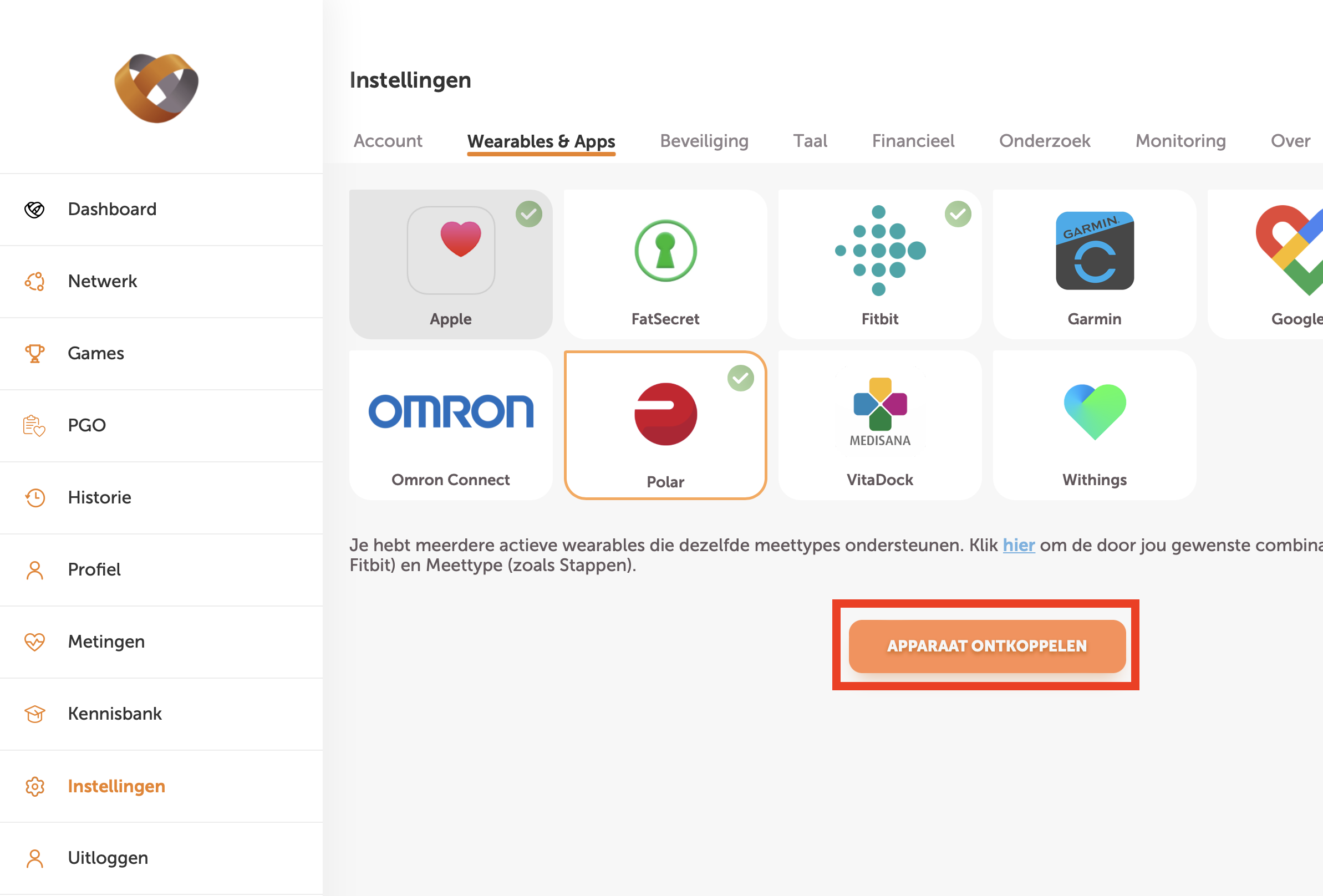Image resolution: width=1323 pixels, height=896 pixels.
Task: Toggle the Polar connected checkmark
Action: click(x=741, y=378)
